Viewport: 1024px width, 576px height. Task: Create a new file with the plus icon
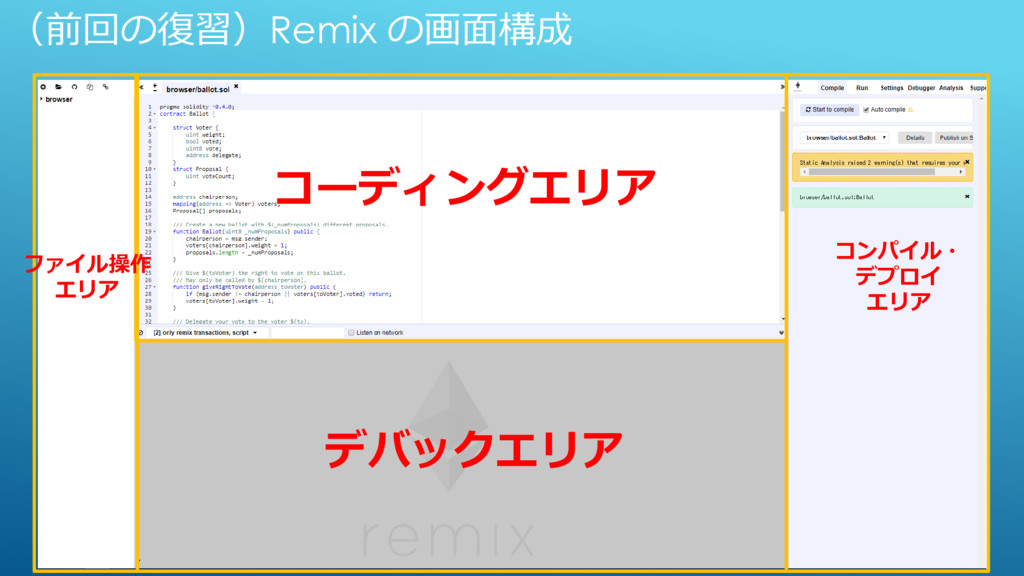(x=43, y=86)
